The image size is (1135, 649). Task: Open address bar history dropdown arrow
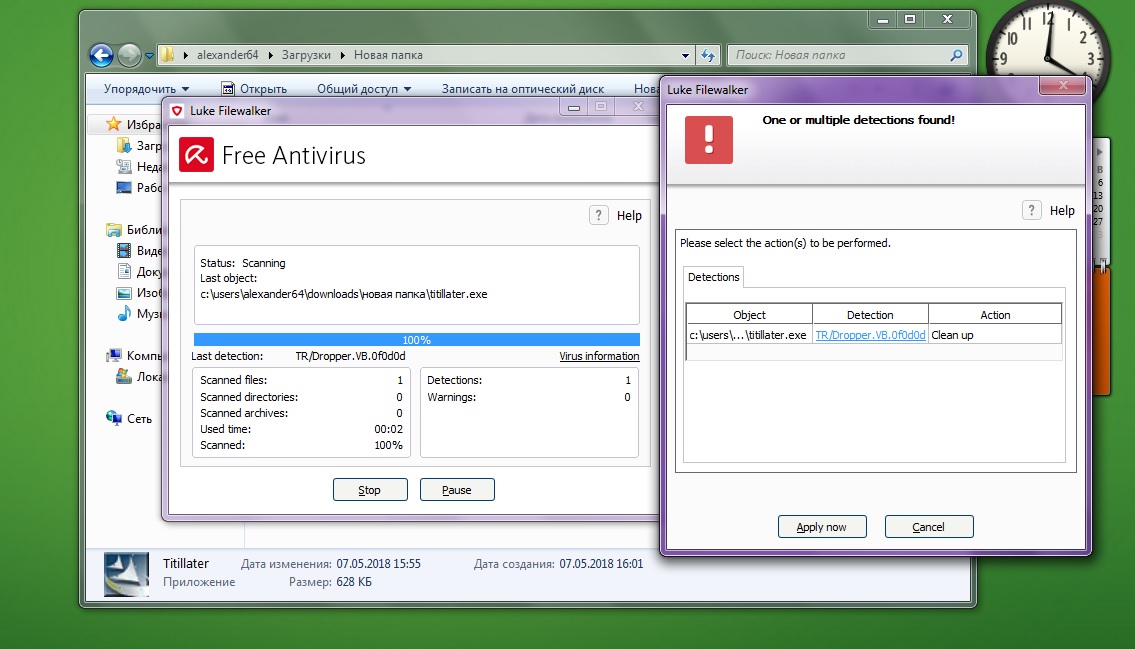(685, 55)
